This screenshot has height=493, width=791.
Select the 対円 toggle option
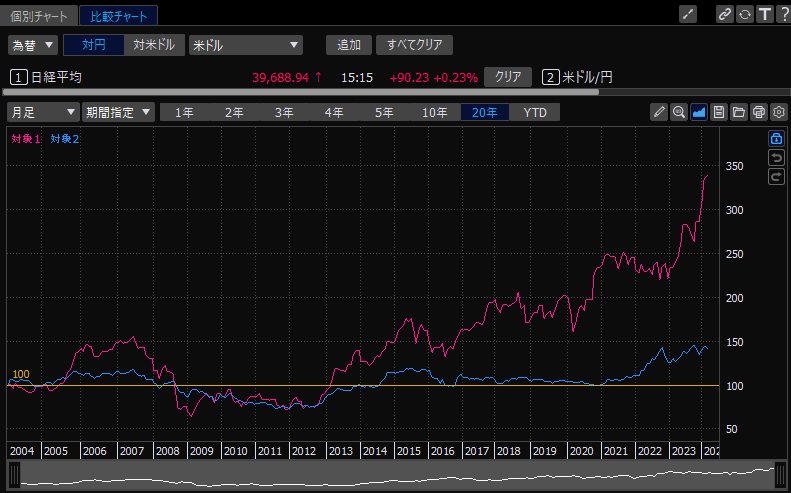[94, 45]
